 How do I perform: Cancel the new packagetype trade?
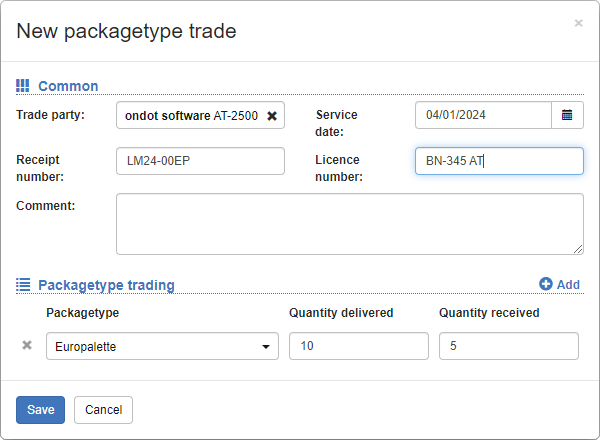(x=103, y=410)
